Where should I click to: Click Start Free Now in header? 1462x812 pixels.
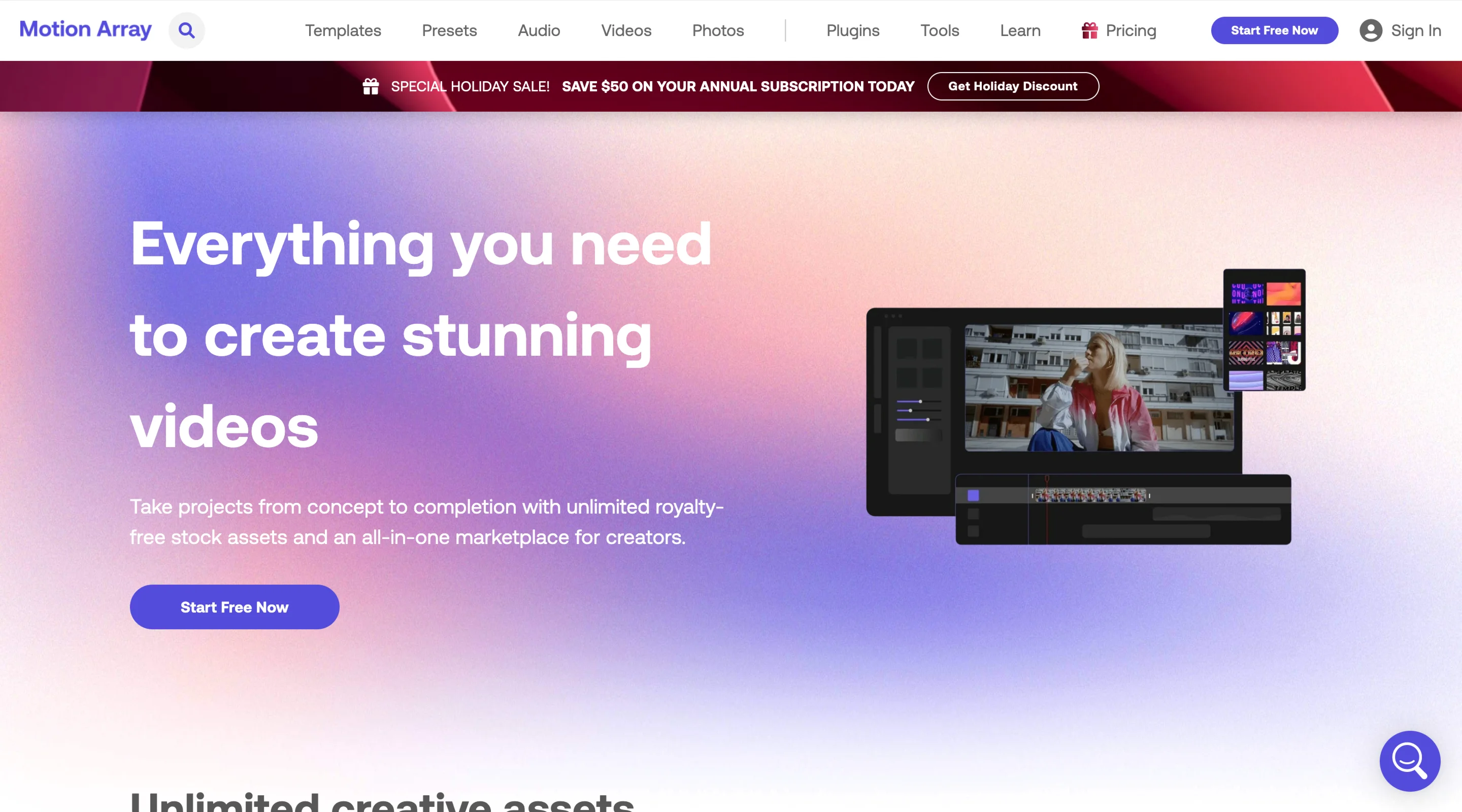[1274, 30]
